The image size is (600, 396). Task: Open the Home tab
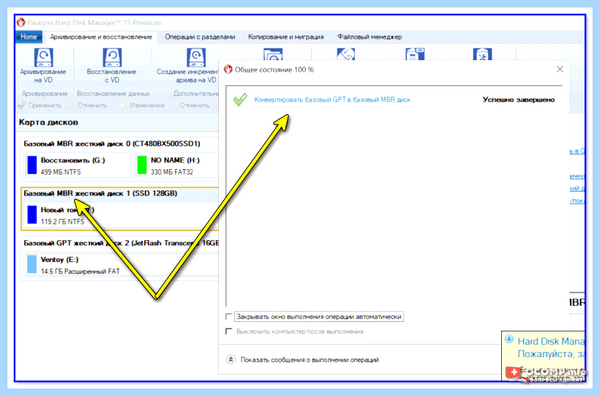click(x=29, y=37)
